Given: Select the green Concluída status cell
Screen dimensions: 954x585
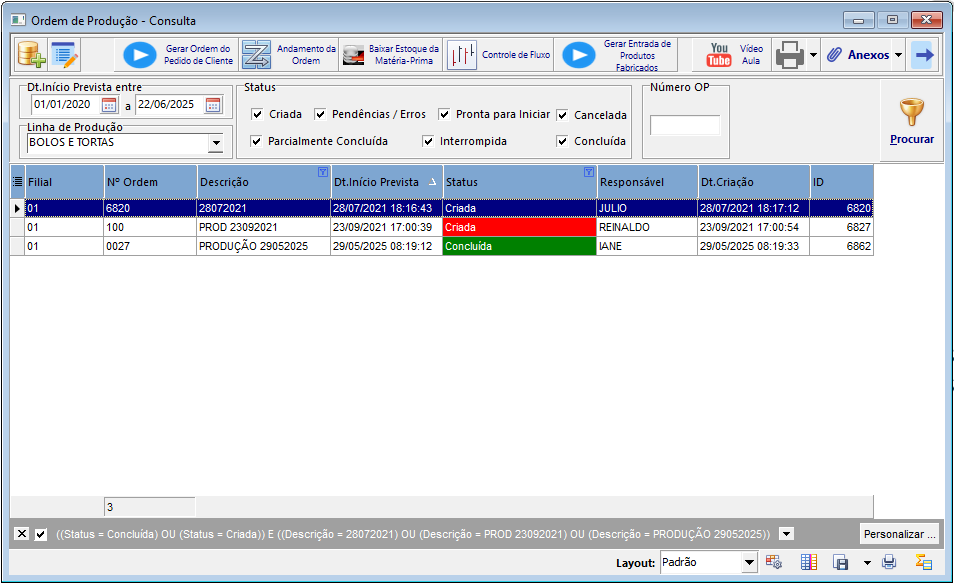Looking at the screenshot, I should (520, 247).
